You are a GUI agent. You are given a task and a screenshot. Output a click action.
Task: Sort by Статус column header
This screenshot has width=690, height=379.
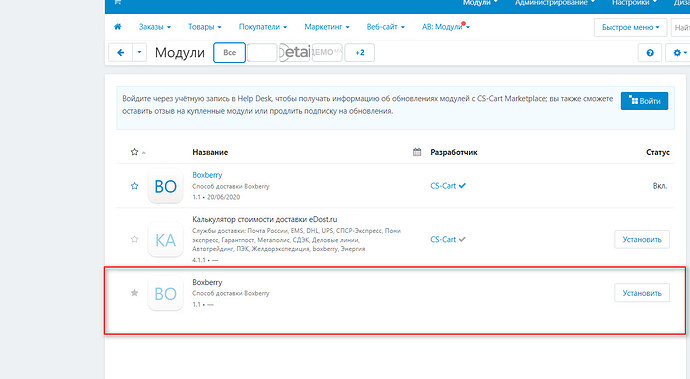click(x=658, y=152)
